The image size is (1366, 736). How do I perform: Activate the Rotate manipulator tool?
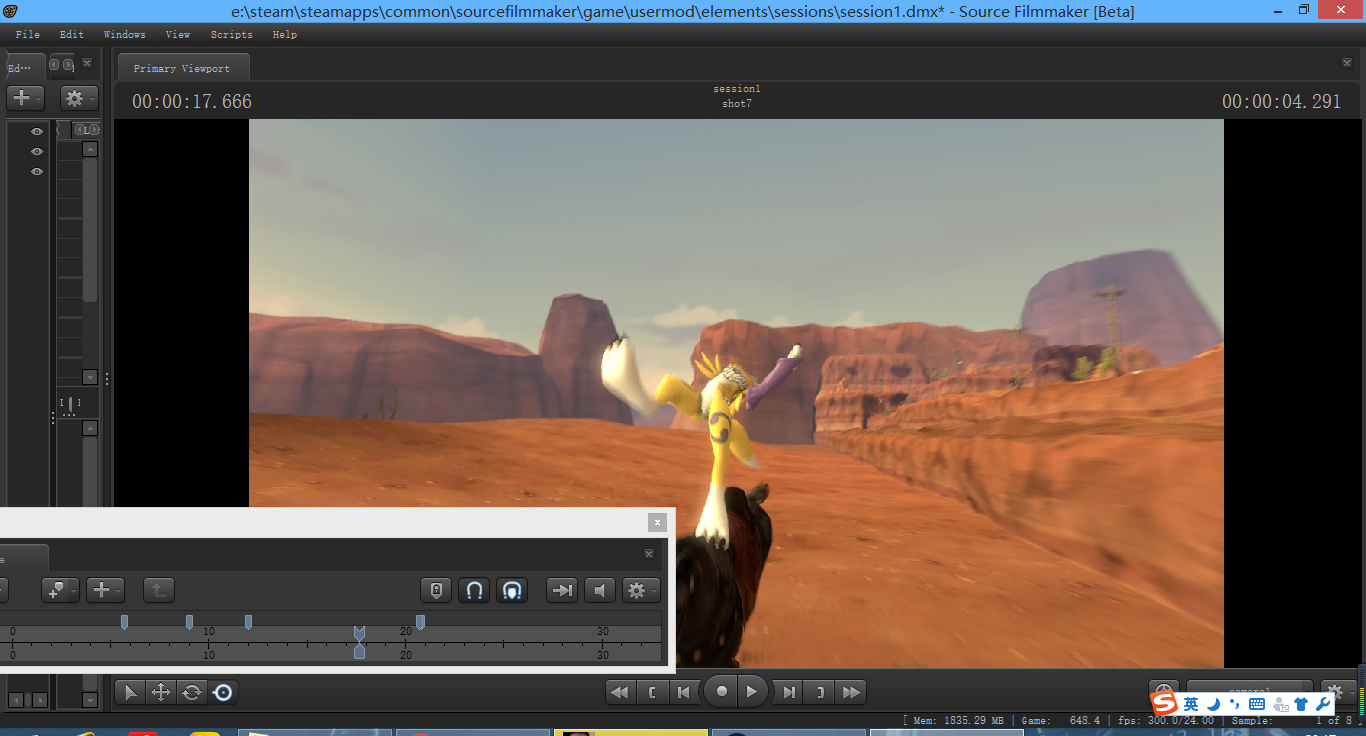pyautogui.click(x=191, y=692)
